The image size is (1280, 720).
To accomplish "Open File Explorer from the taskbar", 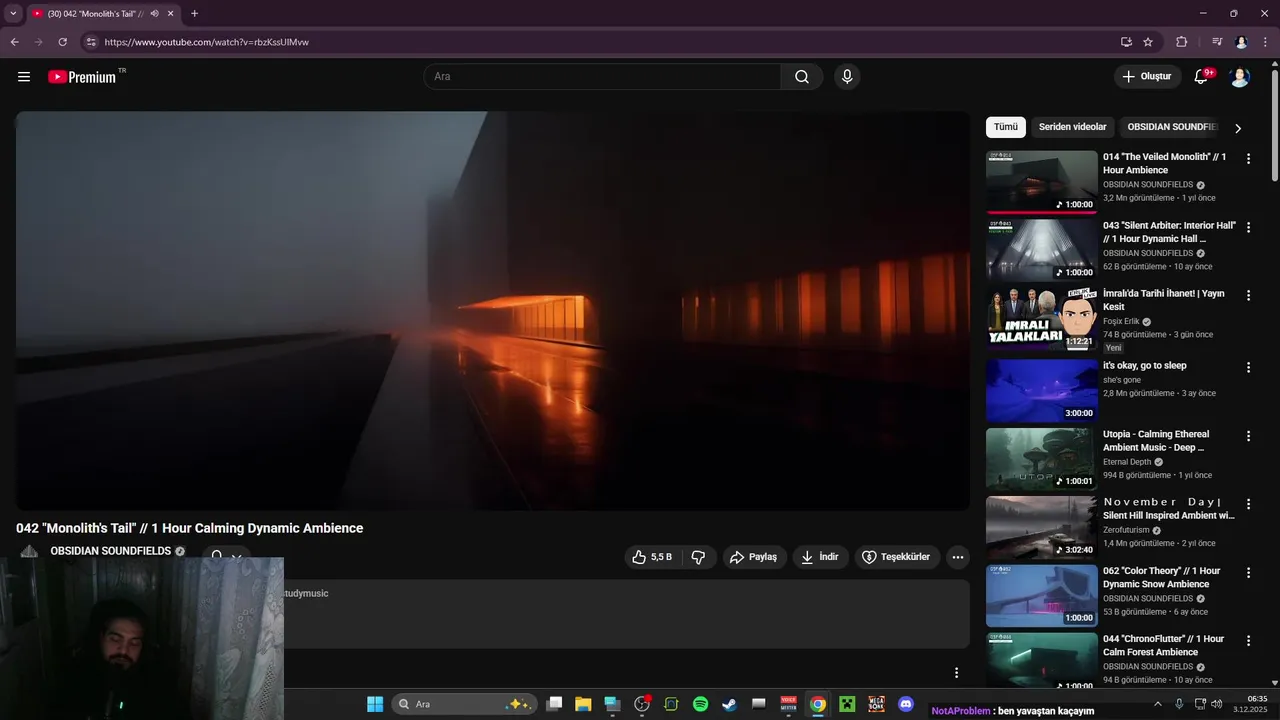I will click(x=583, y=704).
